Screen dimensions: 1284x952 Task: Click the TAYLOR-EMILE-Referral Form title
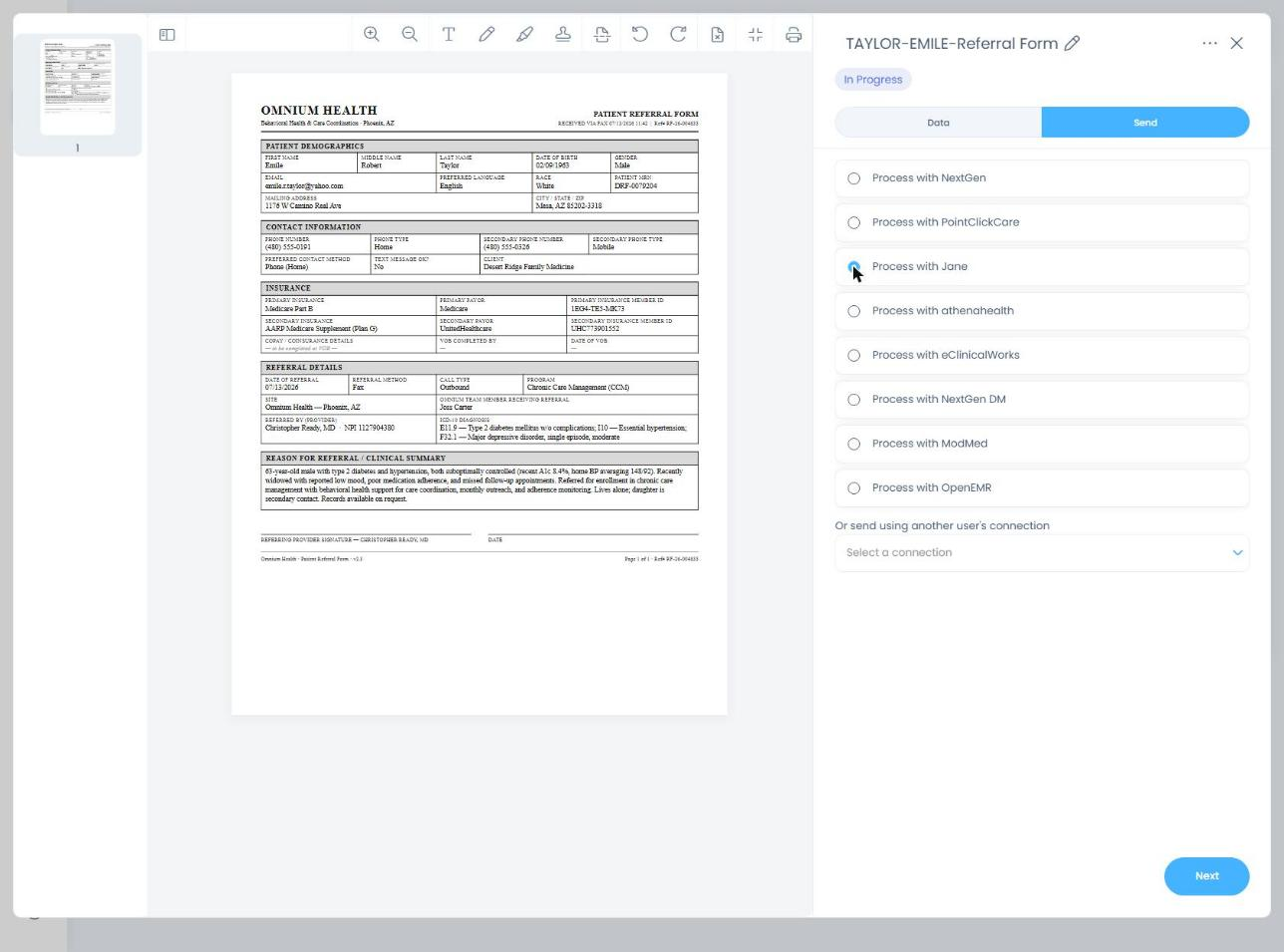pyautogui.click(x=952, y=44)
